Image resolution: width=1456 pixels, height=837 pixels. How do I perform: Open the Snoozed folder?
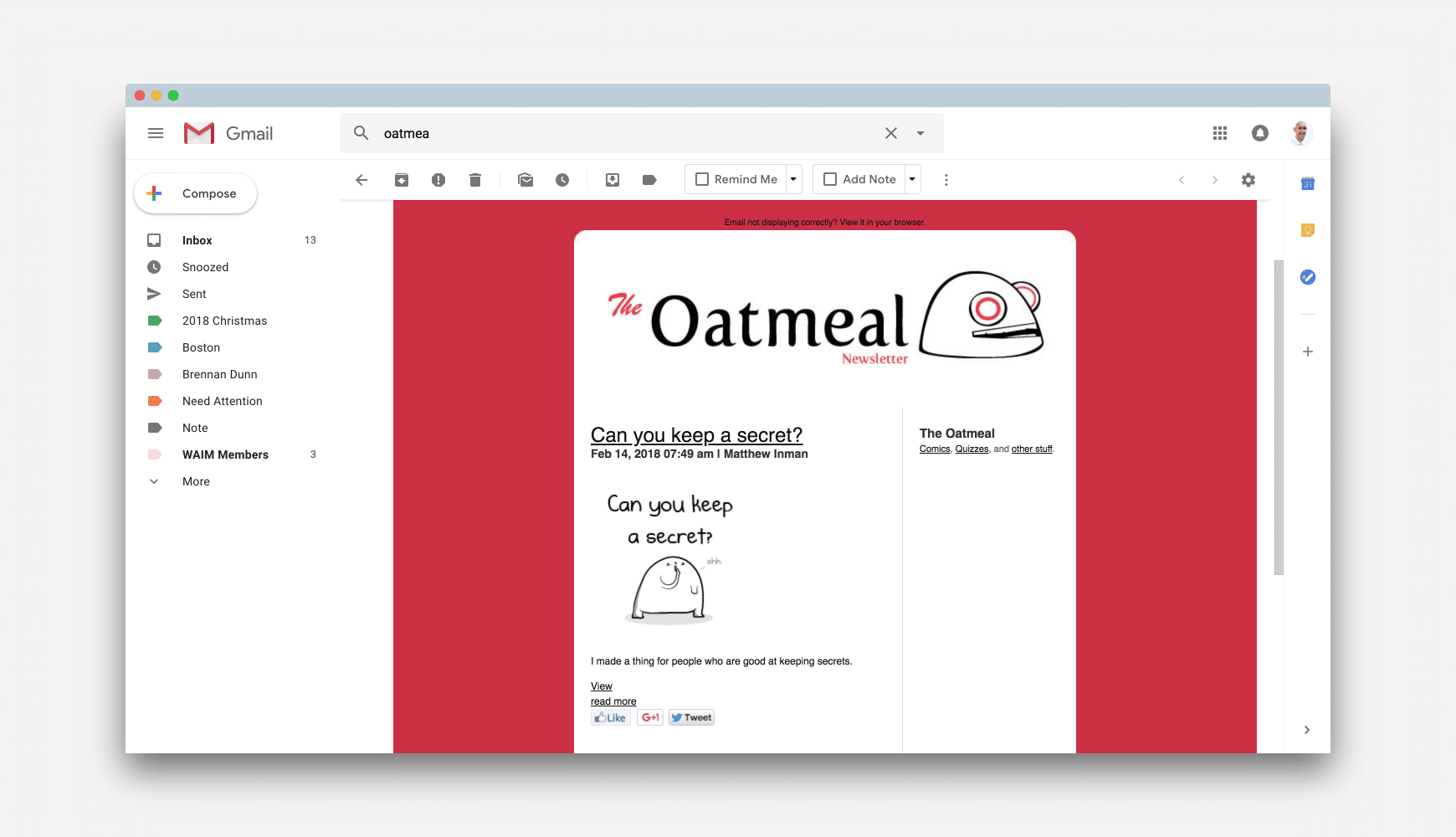point(205,266)
